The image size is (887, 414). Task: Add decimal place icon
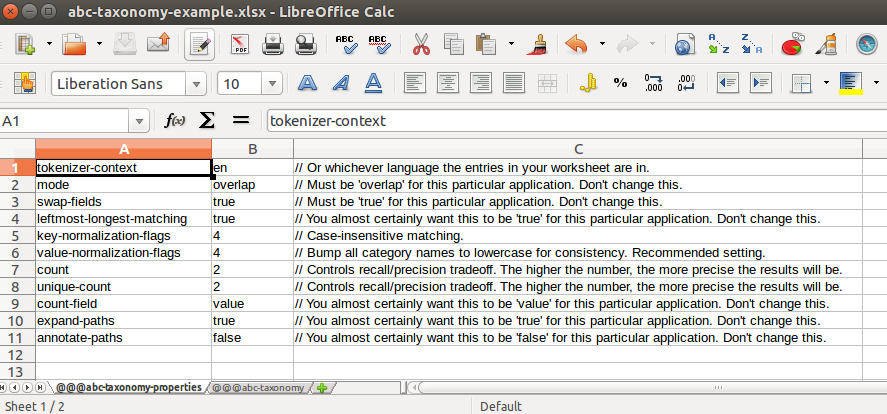[653, 84]
